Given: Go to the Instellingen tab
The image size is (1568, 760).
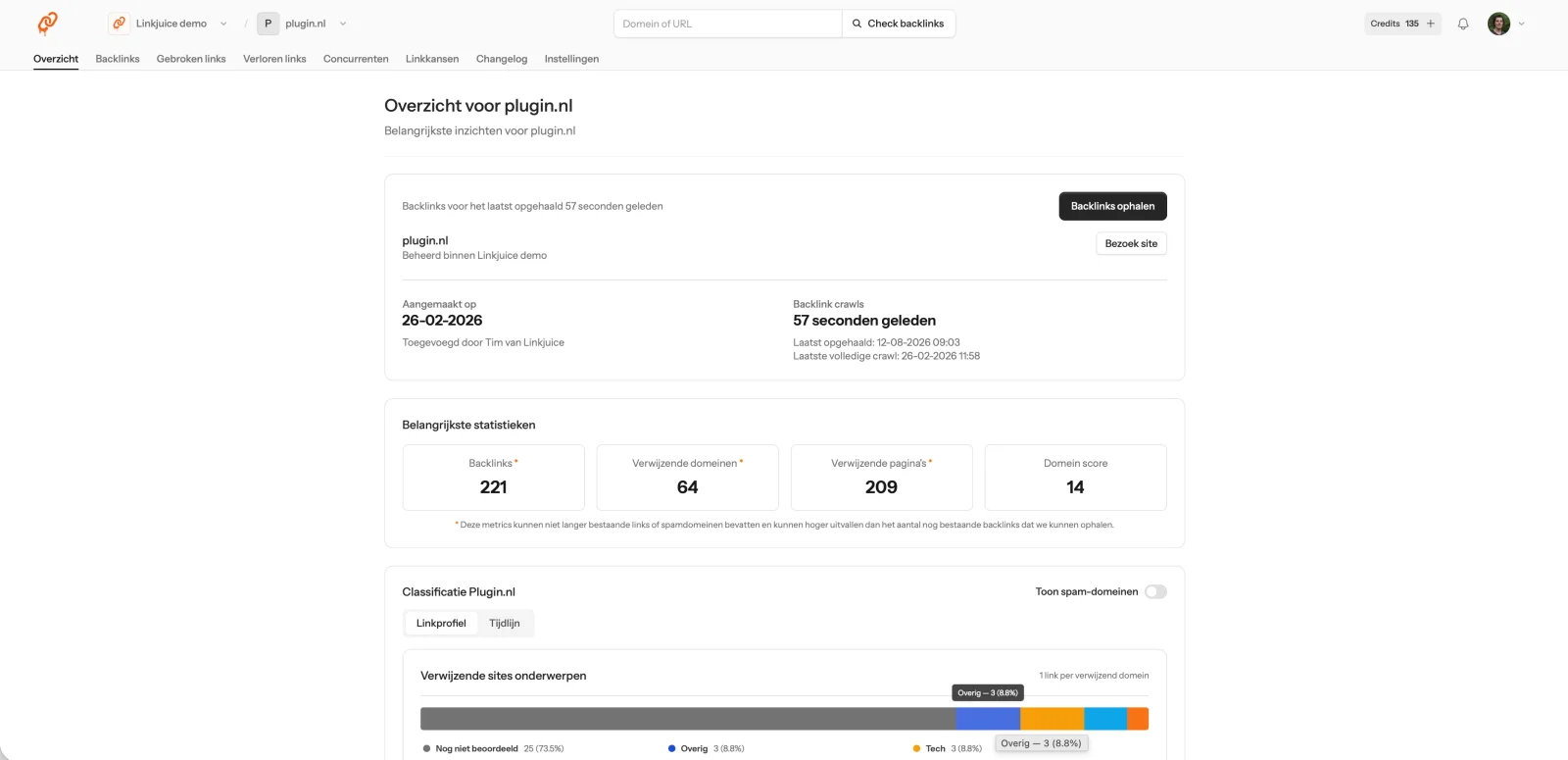Looking at the screenshot, I should [x=571, y=59].
